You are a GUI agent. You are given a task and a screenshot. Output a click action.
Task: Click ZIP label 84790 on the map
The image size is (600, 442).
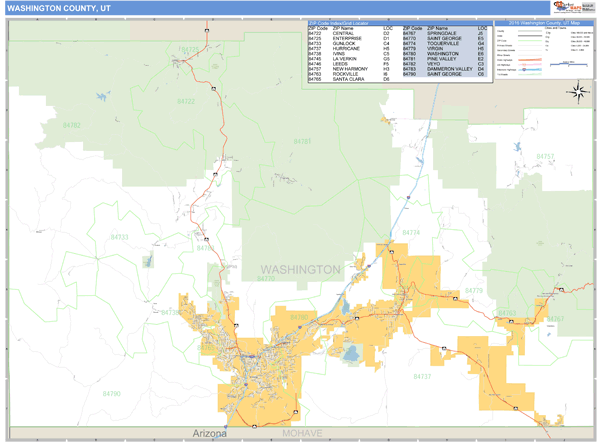point(112,394)
